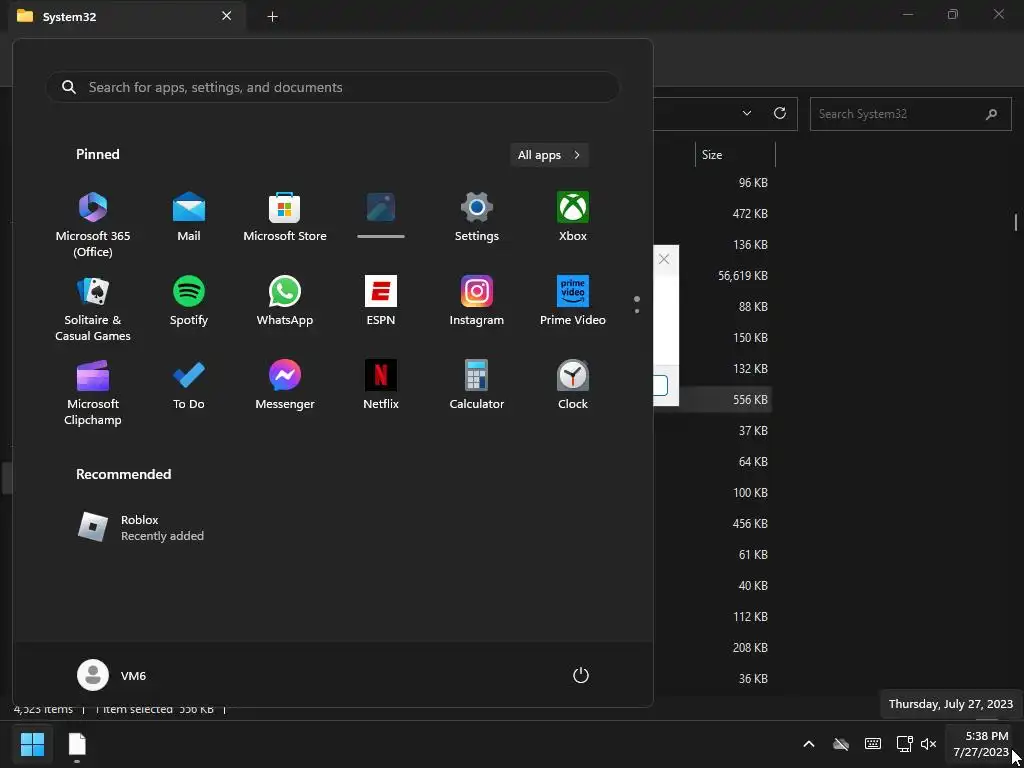Open Solitaire & Casual Games
The image size is (1024, 768).
(x=93, y=309)
